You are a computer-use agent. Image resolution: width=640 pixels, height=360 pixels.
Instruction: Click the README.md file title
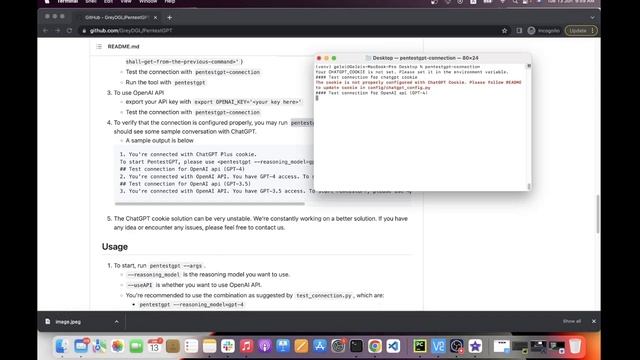click(123, 47)
